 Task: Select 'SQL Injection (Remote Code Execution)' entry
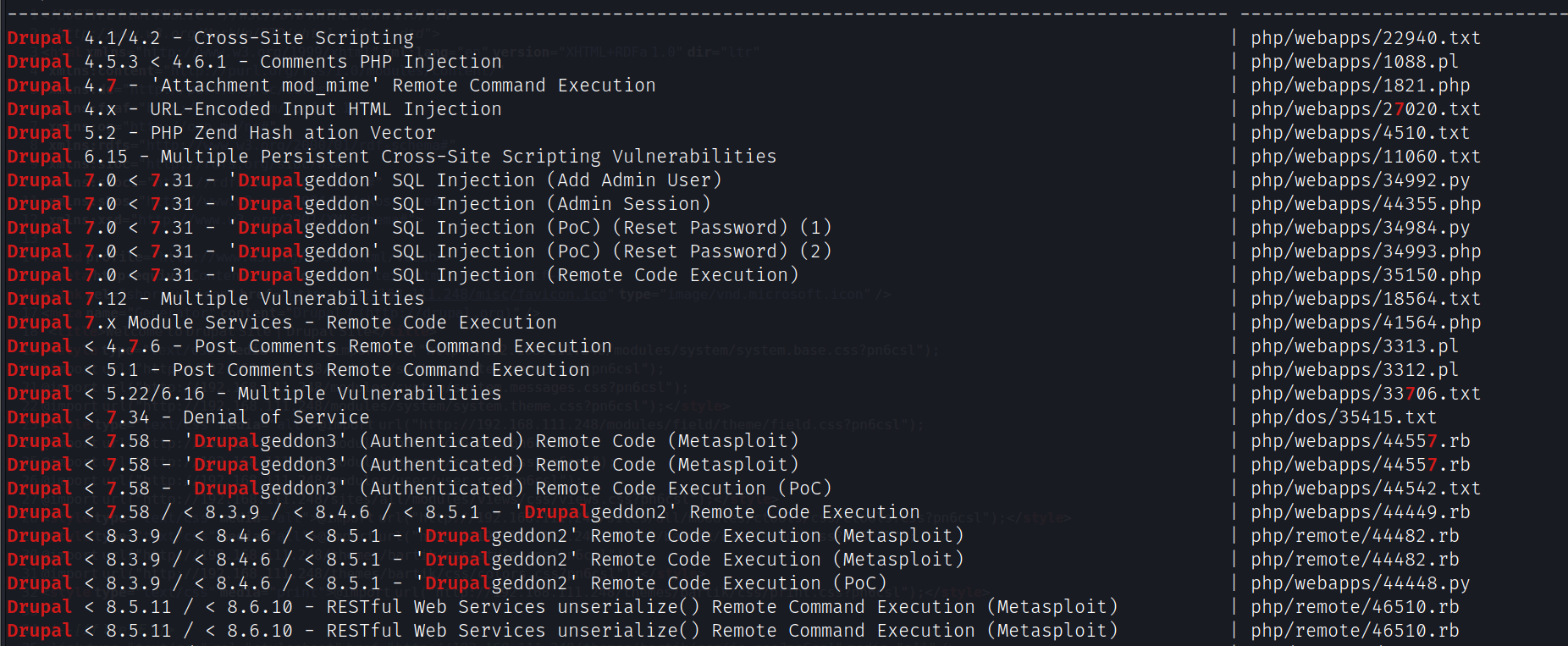[595, 275]
